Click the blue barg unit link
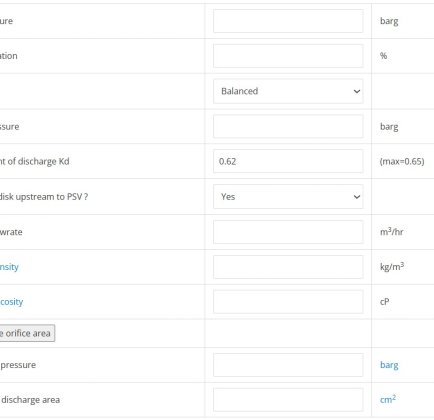This screenshot has height=420, width=434. point(389,365)
